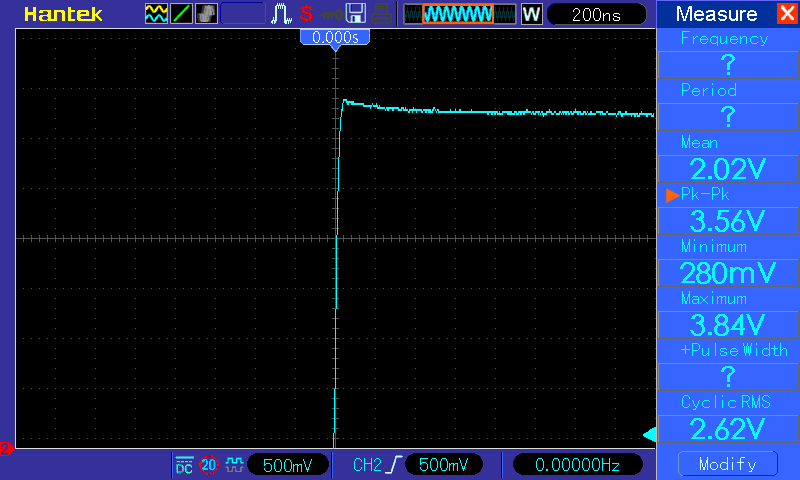
Task: Click the Minimum value 280mV
Action: point(728,273)
